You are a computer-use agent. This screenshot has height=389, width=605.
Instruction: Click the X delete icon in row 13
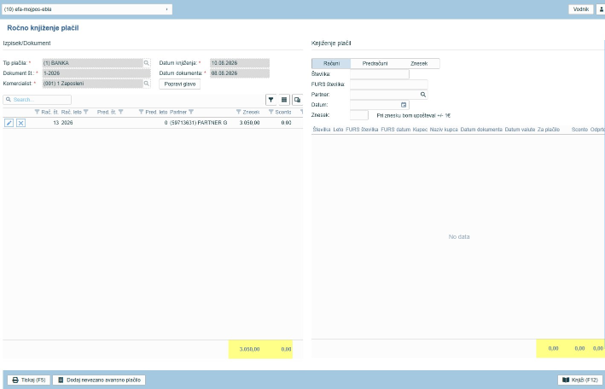21,123
